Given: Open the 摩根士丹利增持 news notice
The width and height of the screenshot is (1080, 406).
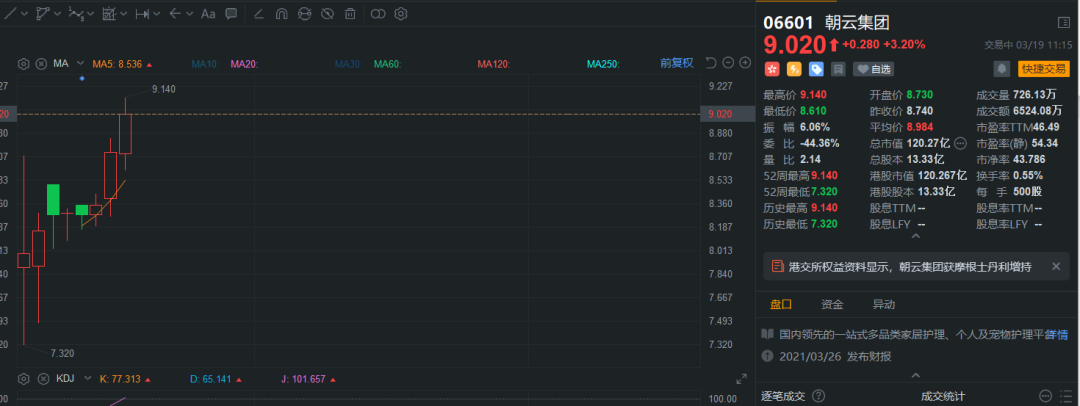Looking at the screenshot, I should point(910,266).
